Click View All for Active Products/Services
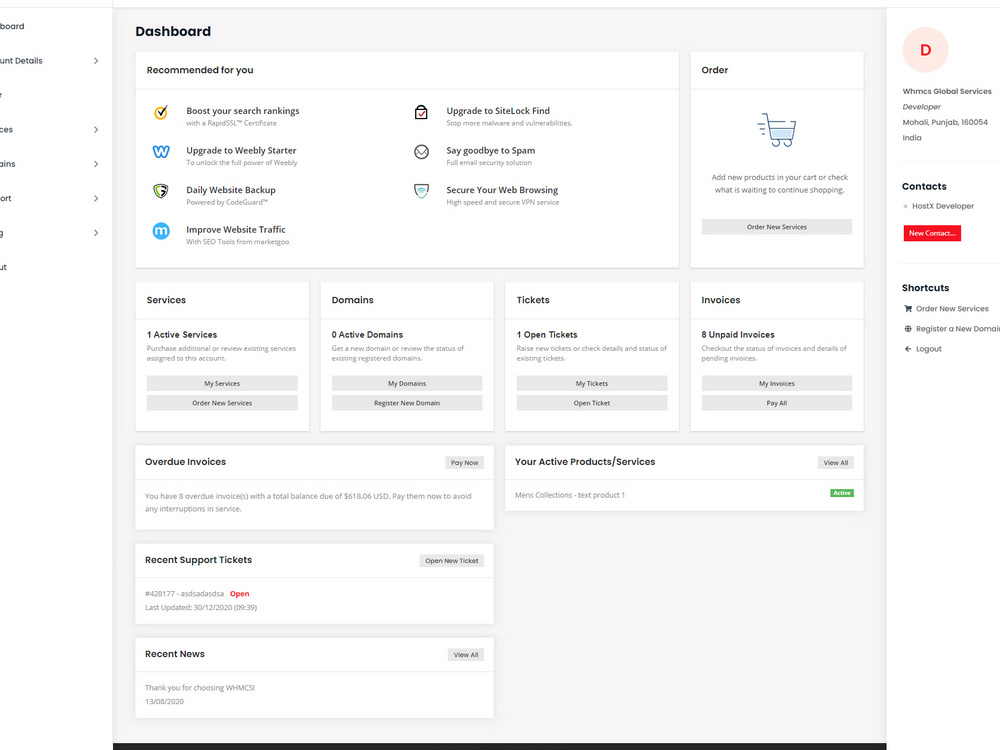Image resolution: width=1000 pixels, height=750 pixels. 835,463
